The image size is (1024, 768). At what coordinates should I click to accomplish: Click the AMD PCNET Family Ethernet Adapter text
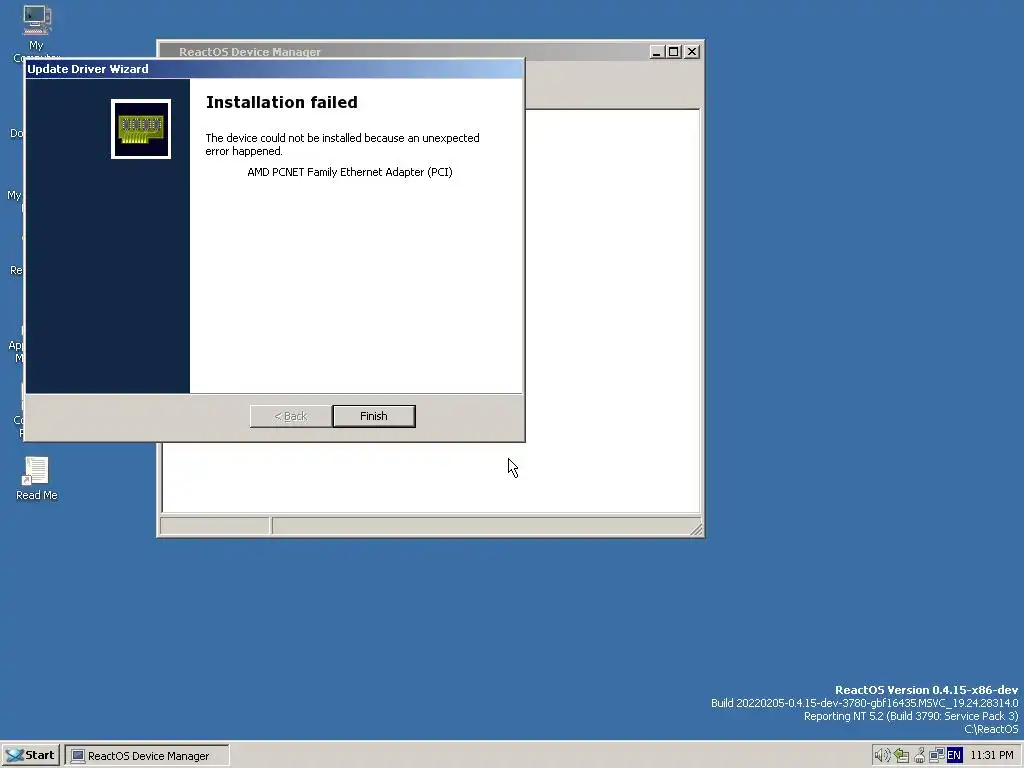point(349,172)
